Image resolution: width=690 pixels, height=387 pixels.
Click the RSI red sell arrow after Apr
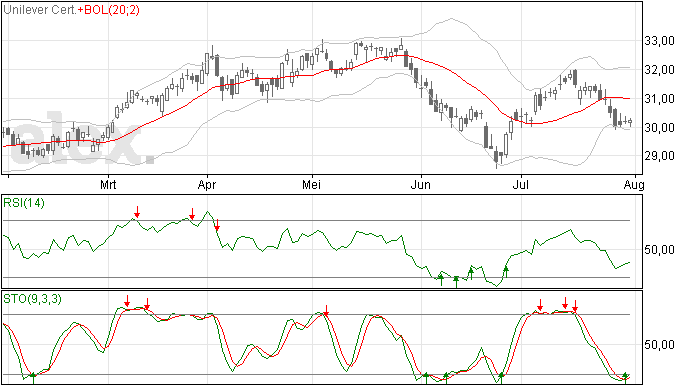(217, 225)
